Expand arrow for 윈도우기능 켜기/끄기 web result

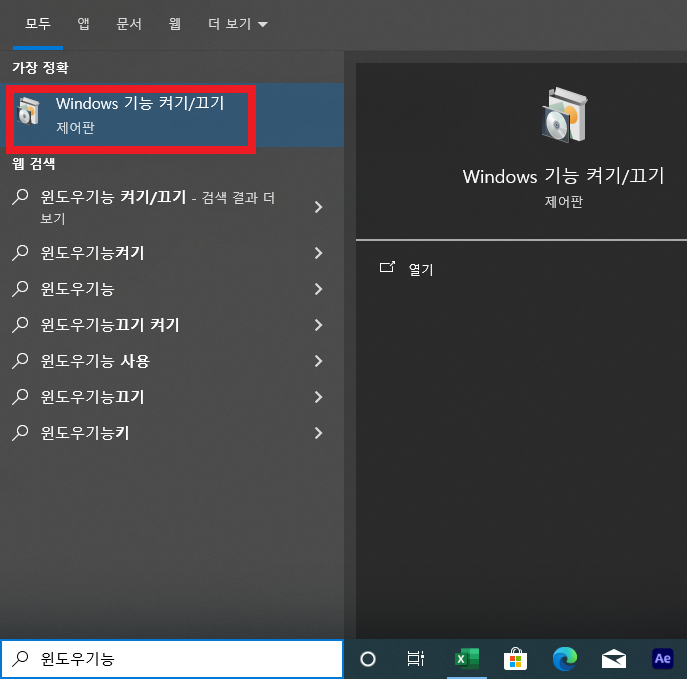tap(319, 207)
